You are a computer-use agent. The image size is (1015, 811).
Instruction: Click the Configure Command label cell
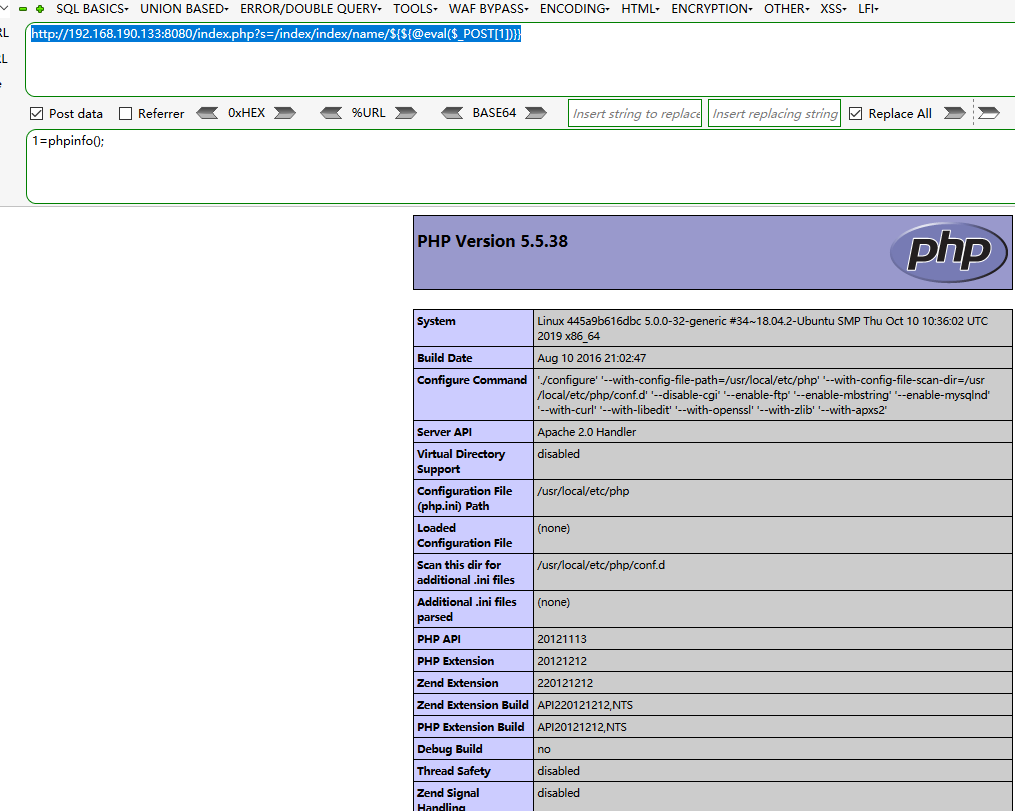[473, 395]
